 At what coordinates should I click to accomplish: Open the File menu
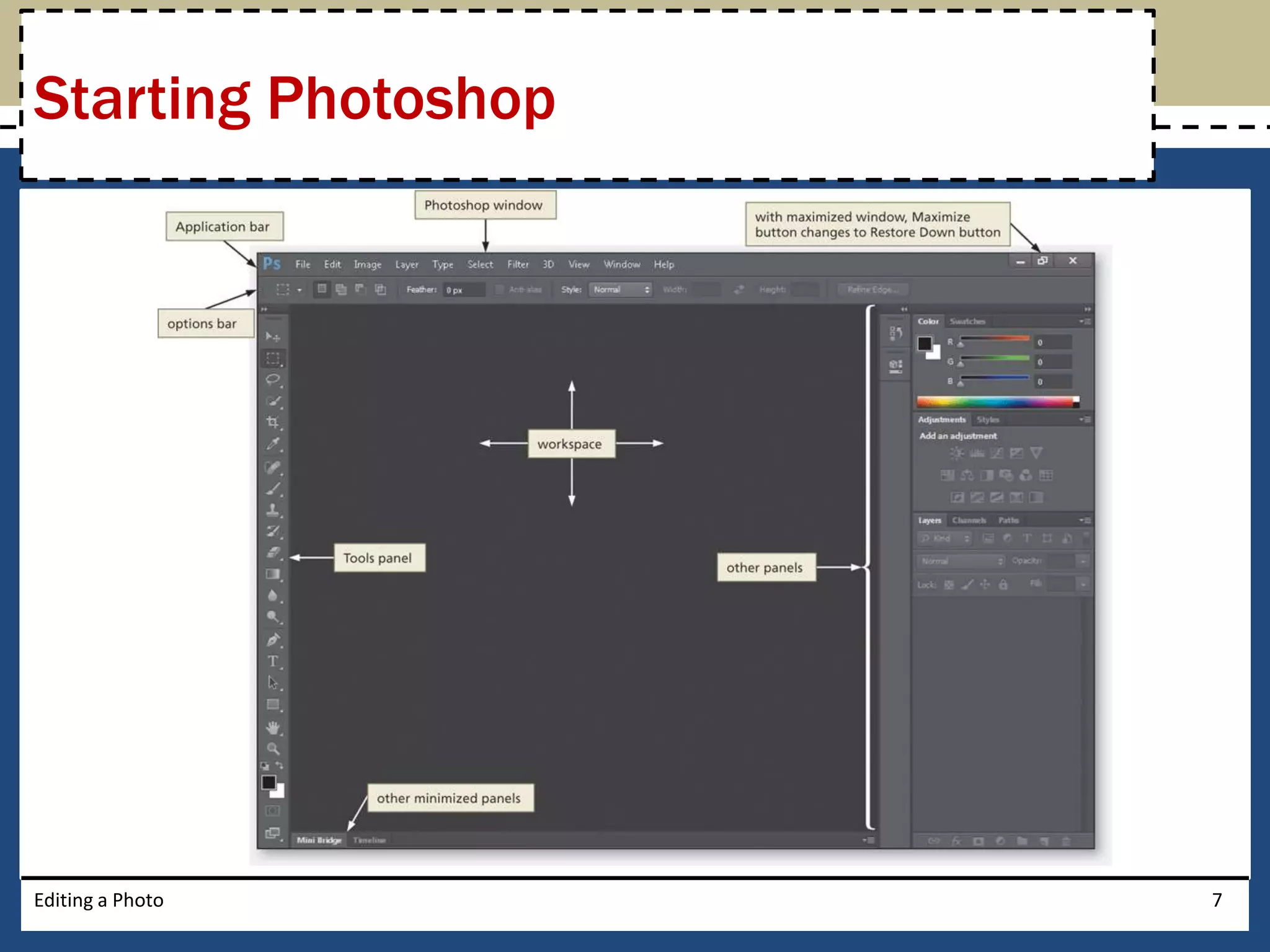[x=303, y=265]
